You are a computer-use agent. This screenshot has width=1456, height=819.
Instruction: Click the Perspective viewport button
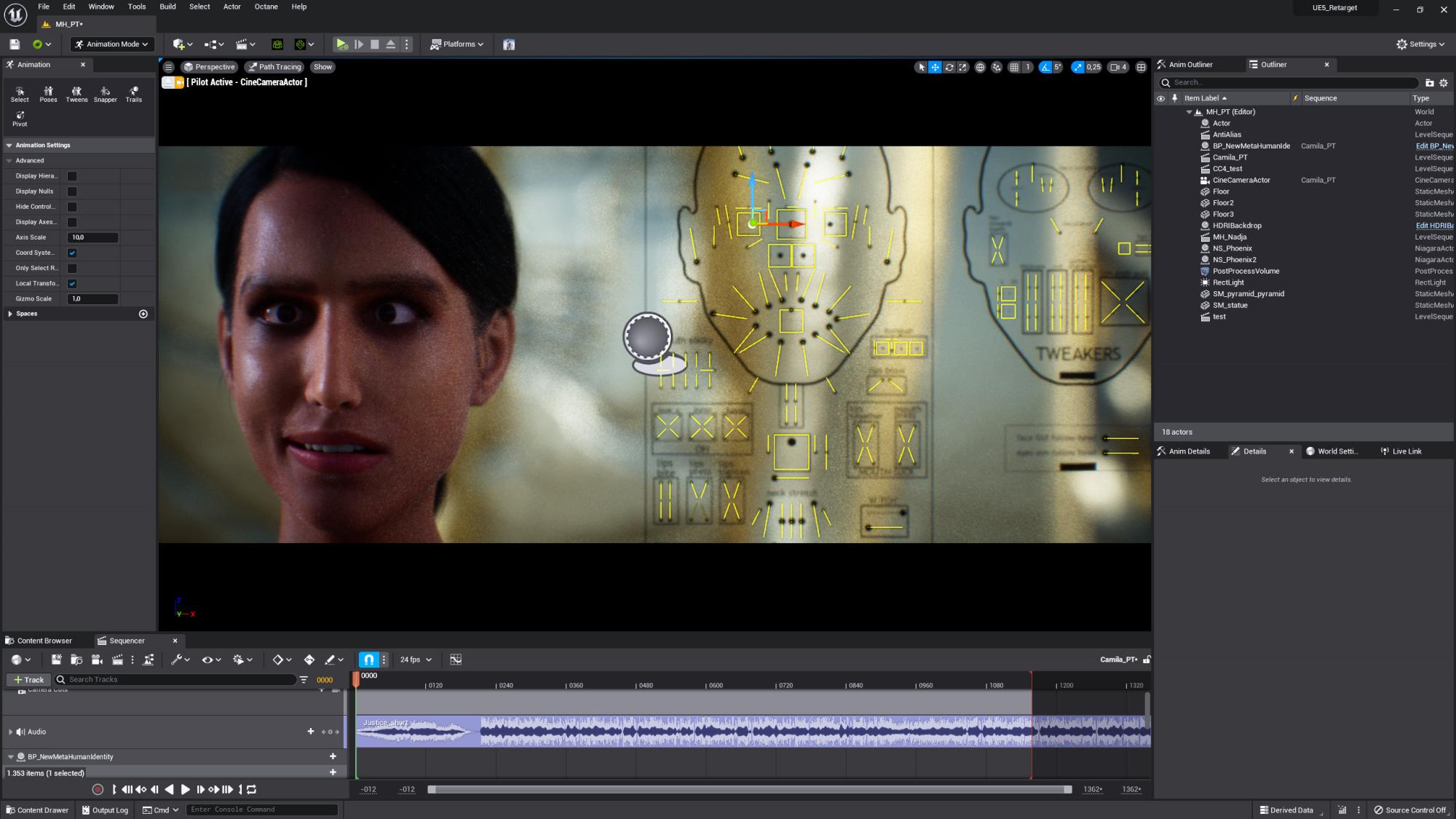[x=209, y=67]
